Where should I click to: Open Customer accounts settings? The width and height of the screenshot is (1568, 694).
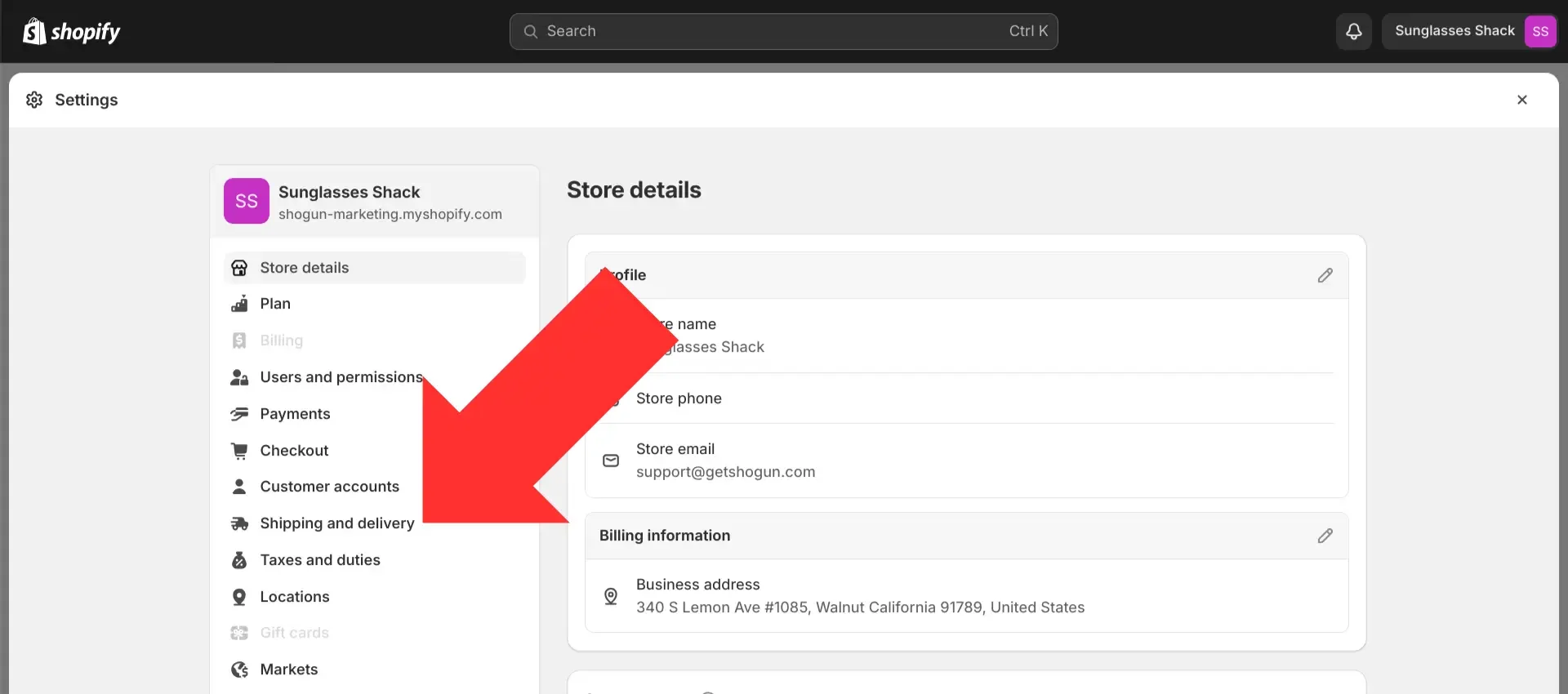[329, 487]
